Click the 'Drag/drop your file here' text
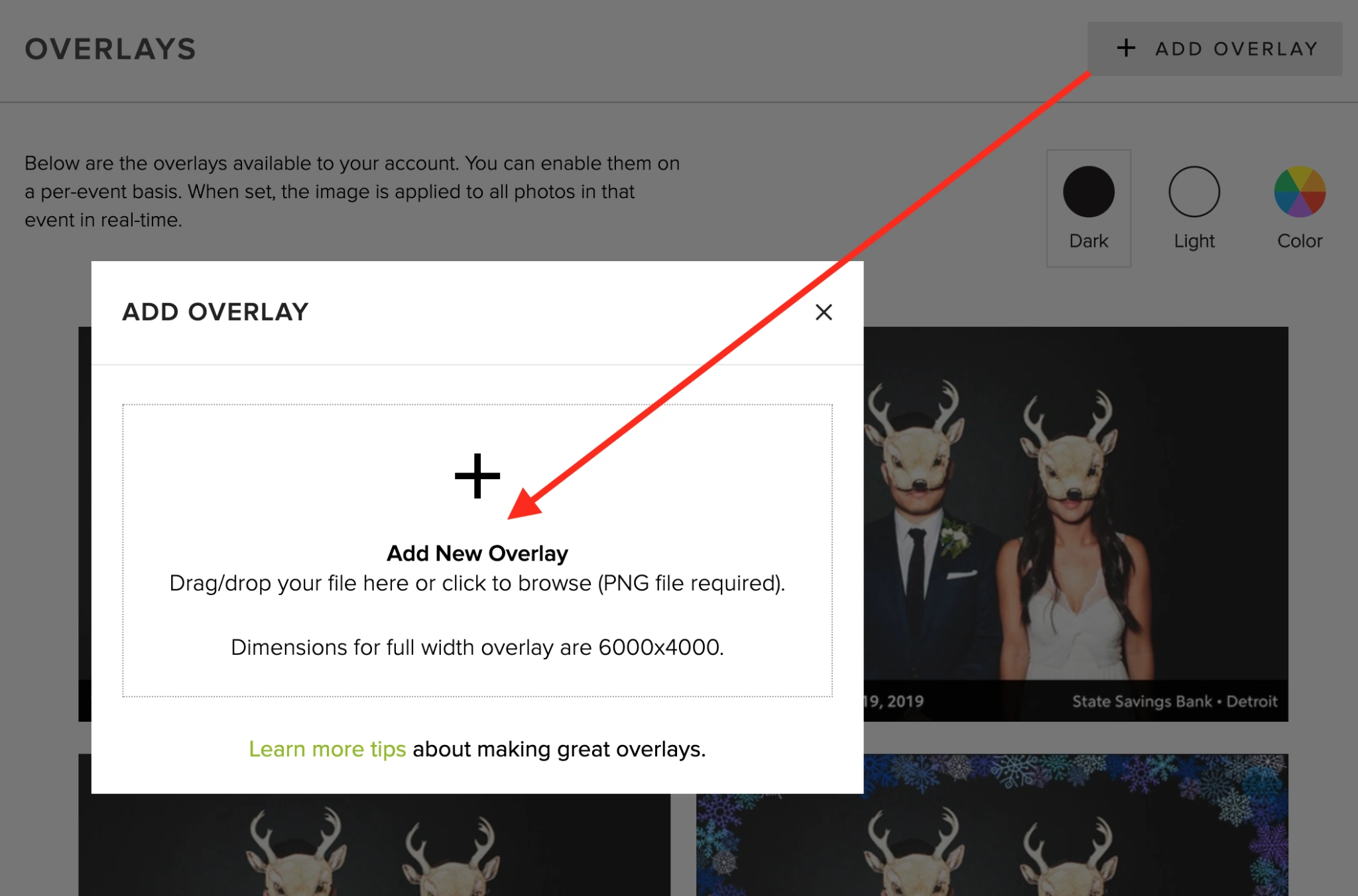This screenshot has height=896, width=1358. click(x=477, y=583)
